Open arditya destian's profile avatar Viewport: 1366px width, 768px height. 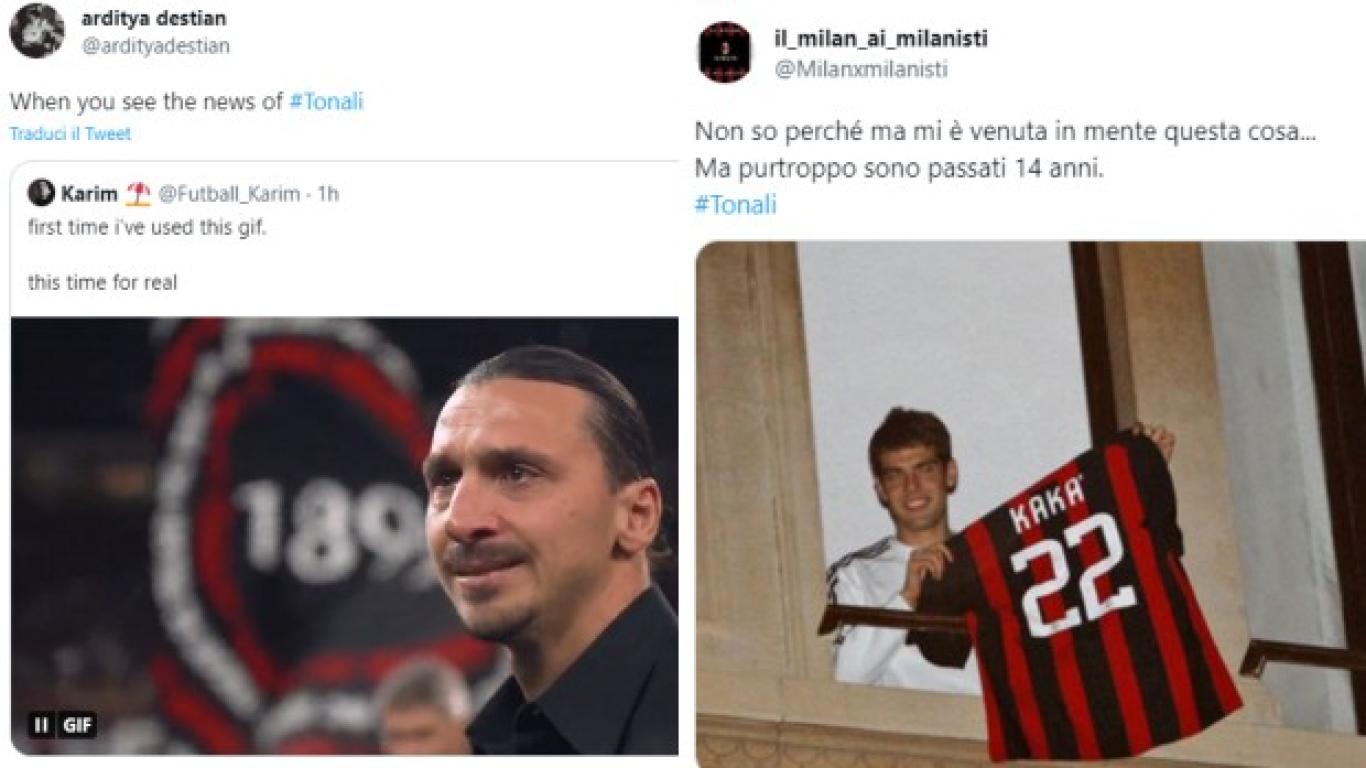[37, 31]
